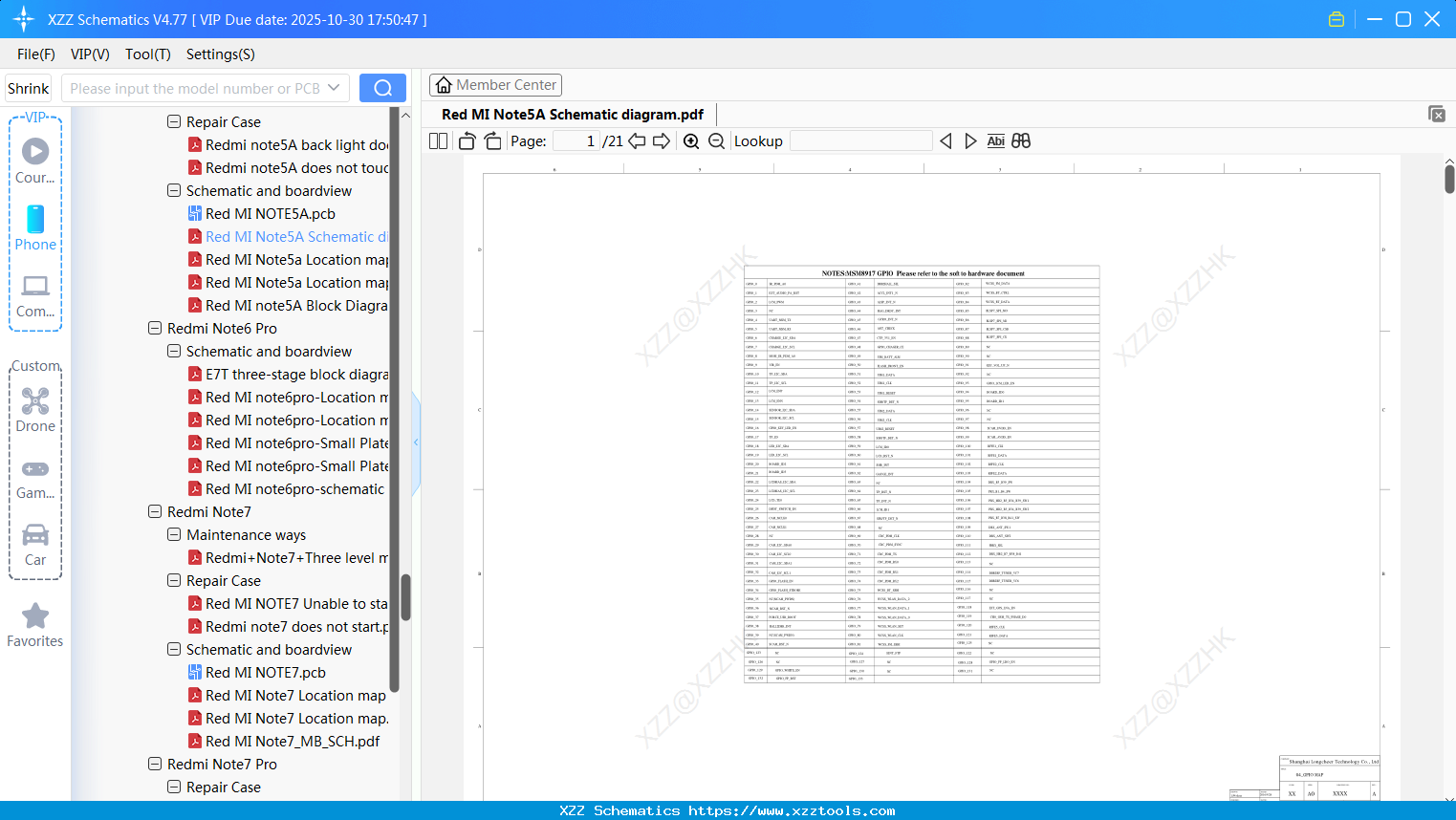The width and height of the screenshot is (1456, 820).
Task: Click PDF icon of E7T three-stage block diagram
Action: [x=195, y=375]
